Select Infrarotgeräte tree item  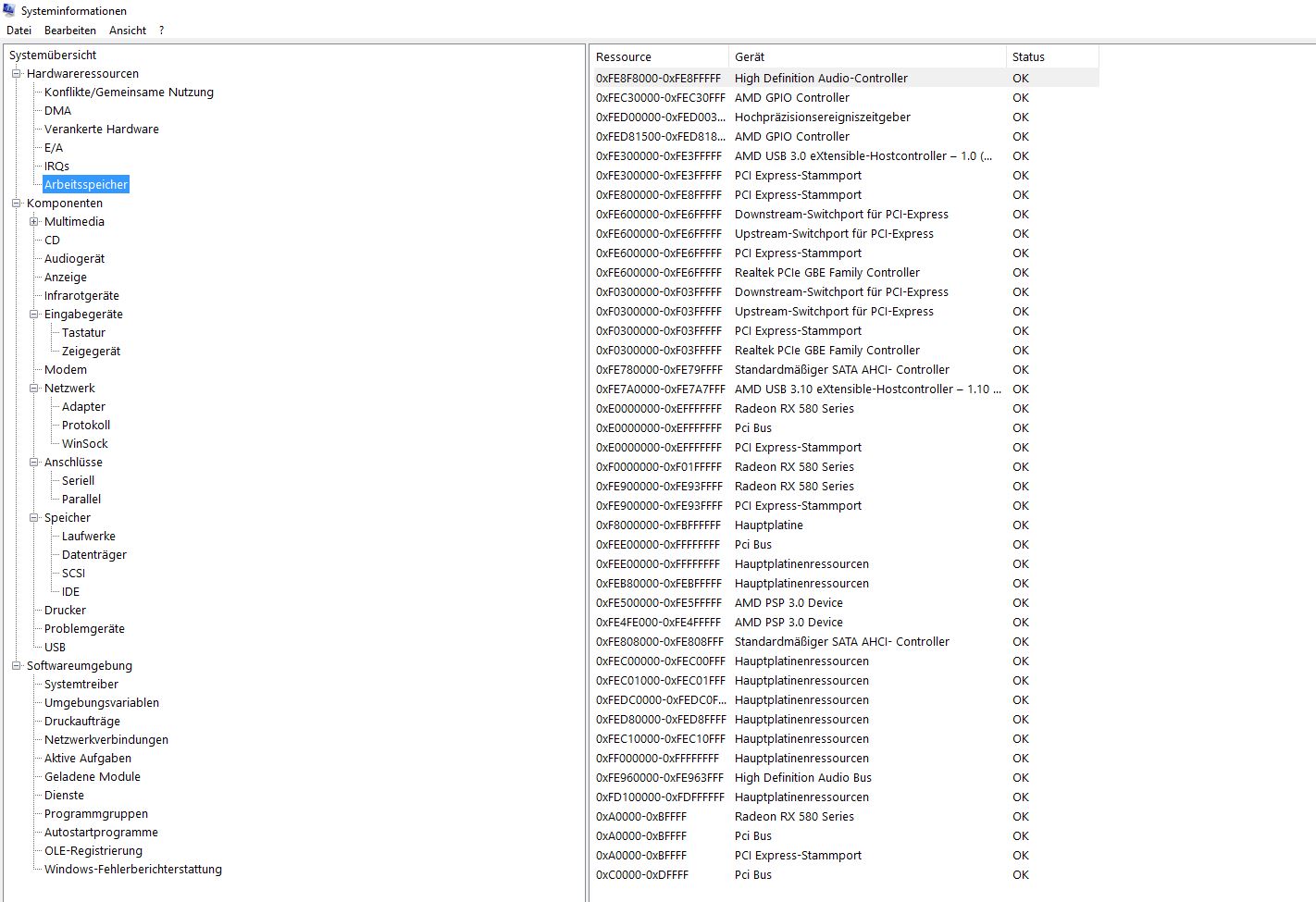click(81, 295)
